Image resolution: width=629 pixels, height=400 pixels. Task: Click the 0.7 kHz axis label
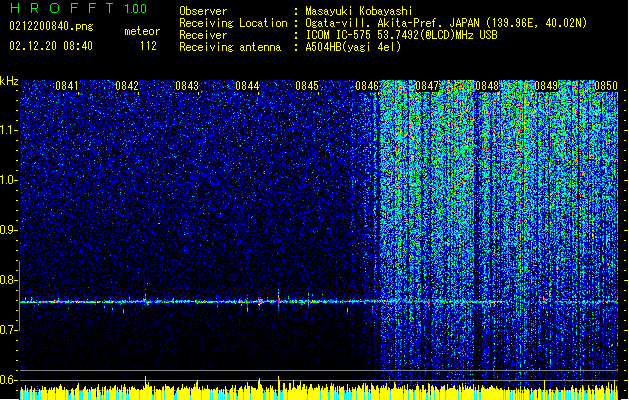pyautogui.click(x=9, y=330)
